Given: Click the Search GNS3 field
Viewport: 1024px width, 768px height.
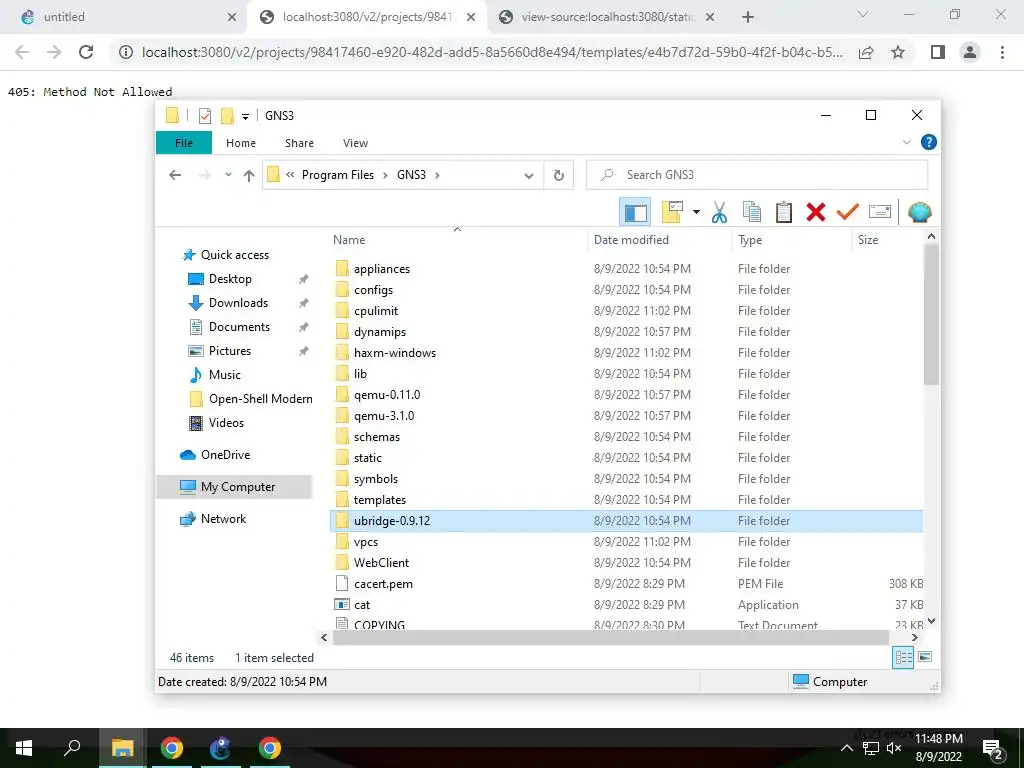Looking at the screenshot, I should 757,175.
